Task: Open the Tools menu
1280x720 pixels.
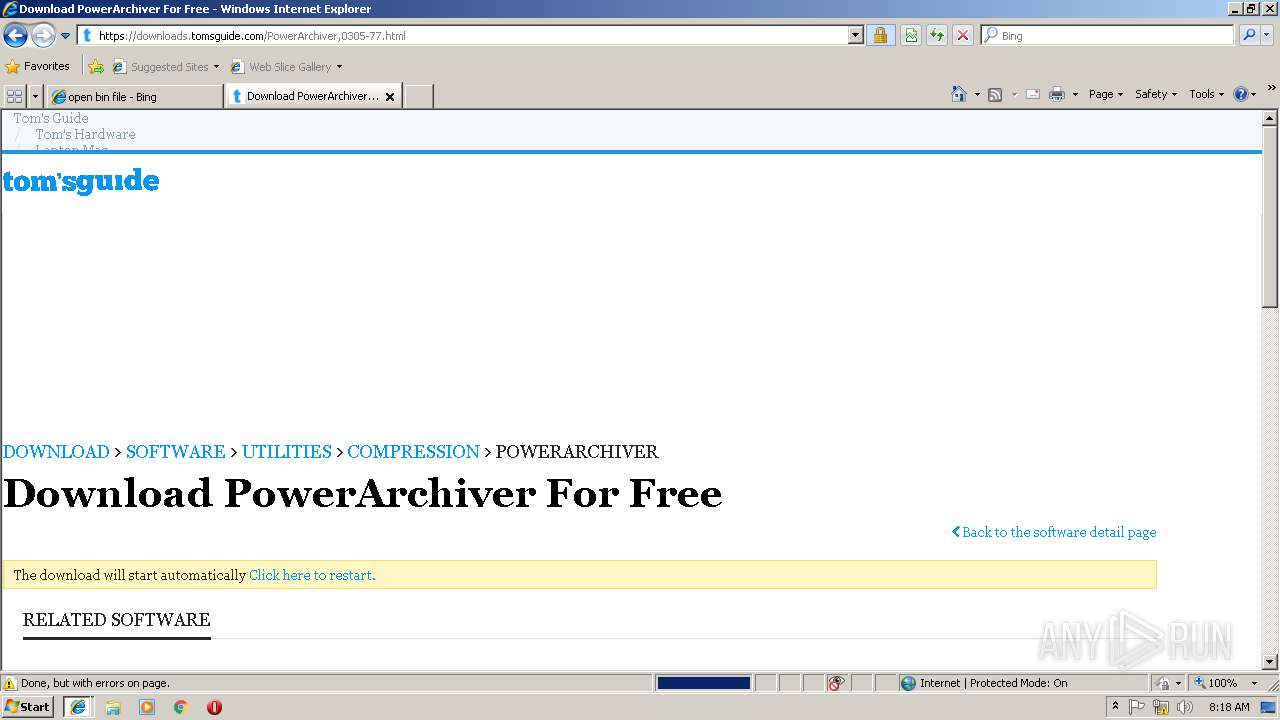Action: (x=1206, y=94)
